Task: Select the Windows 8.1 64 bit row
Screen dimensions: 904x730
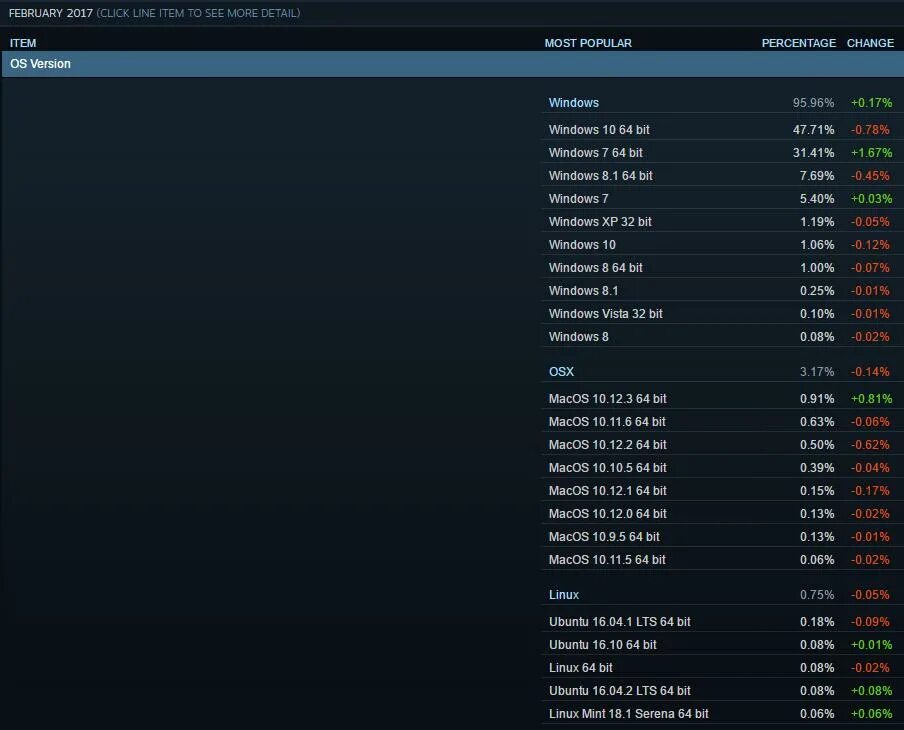Action: point(722,176)
